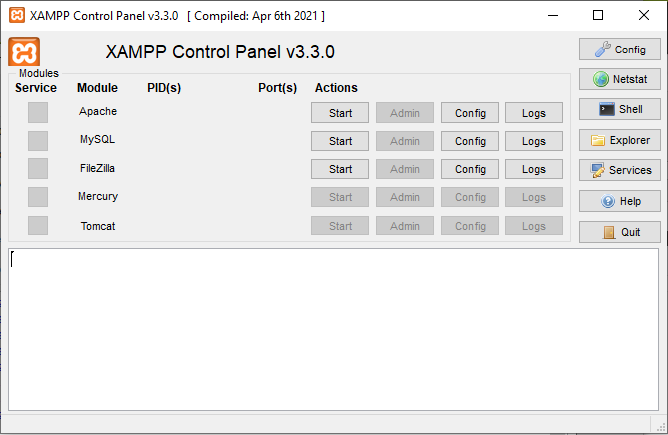668x435 pixels.
Task: Click the XAMPP logo in the title bar
Action: click(17, 15)
